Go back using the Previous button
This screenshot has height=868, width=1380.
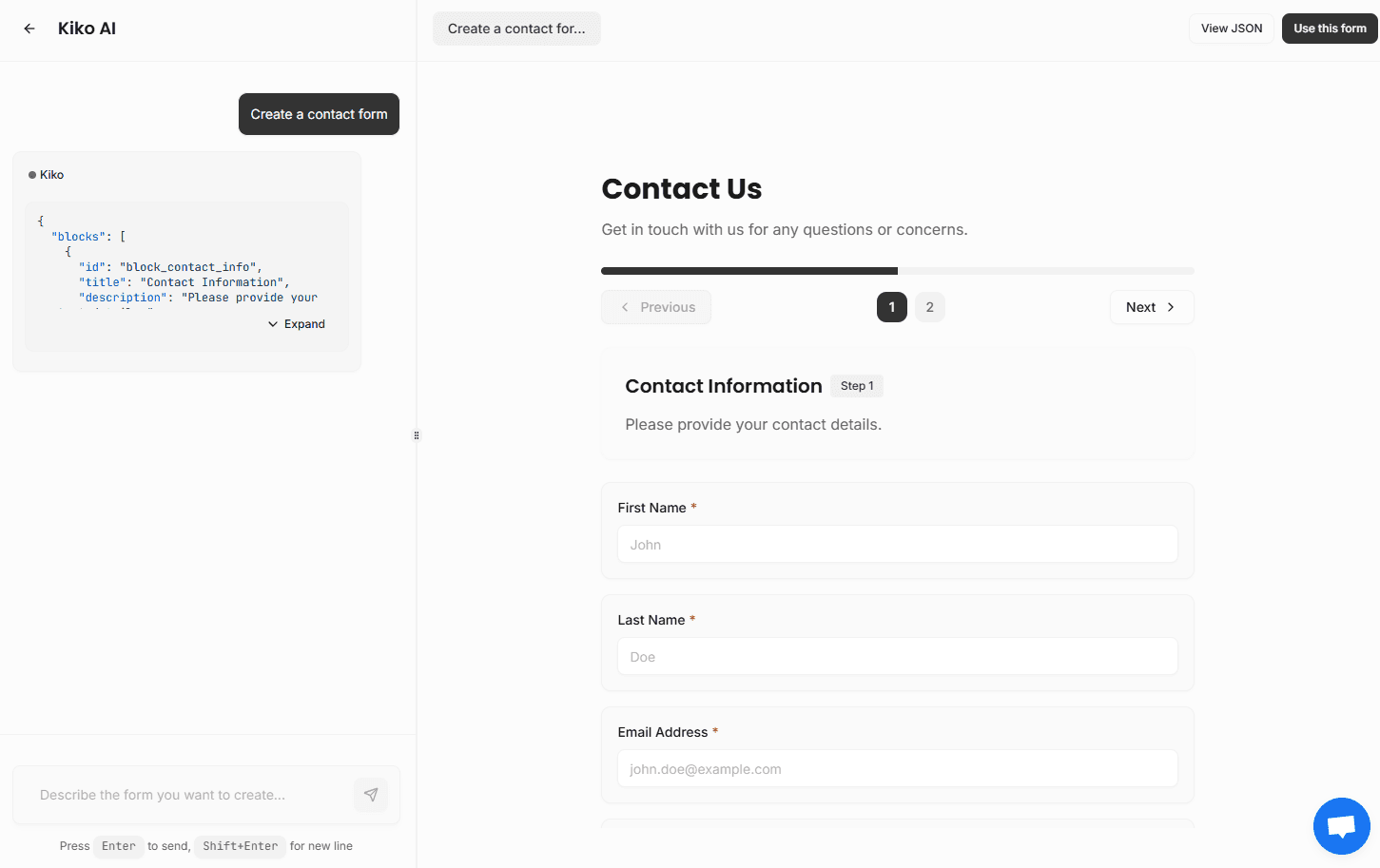pyautogui.click(x=656, y=307)
